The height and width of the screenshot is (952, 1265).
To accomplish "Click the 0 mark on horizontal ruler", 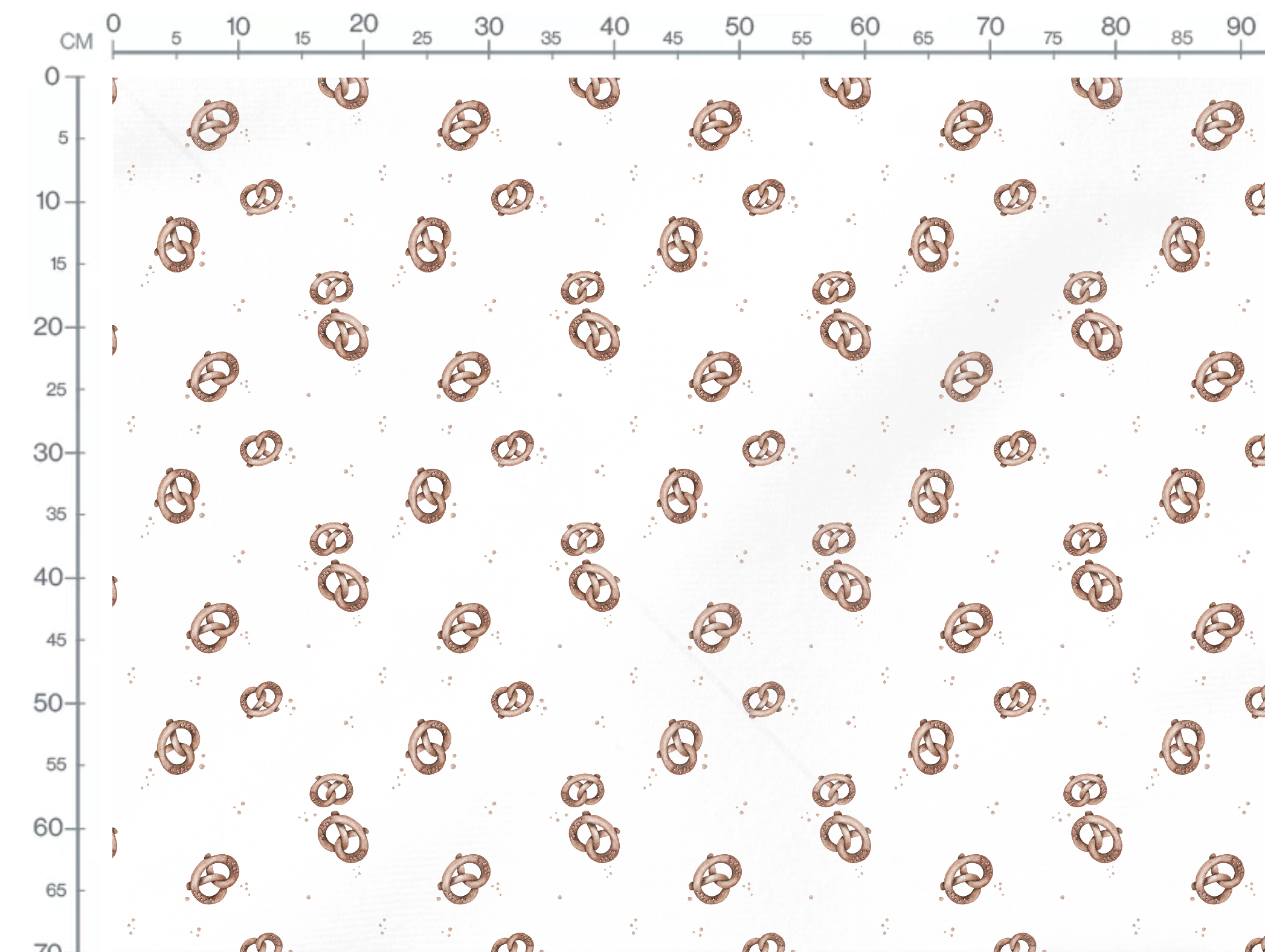I will (x=113, y=24).
